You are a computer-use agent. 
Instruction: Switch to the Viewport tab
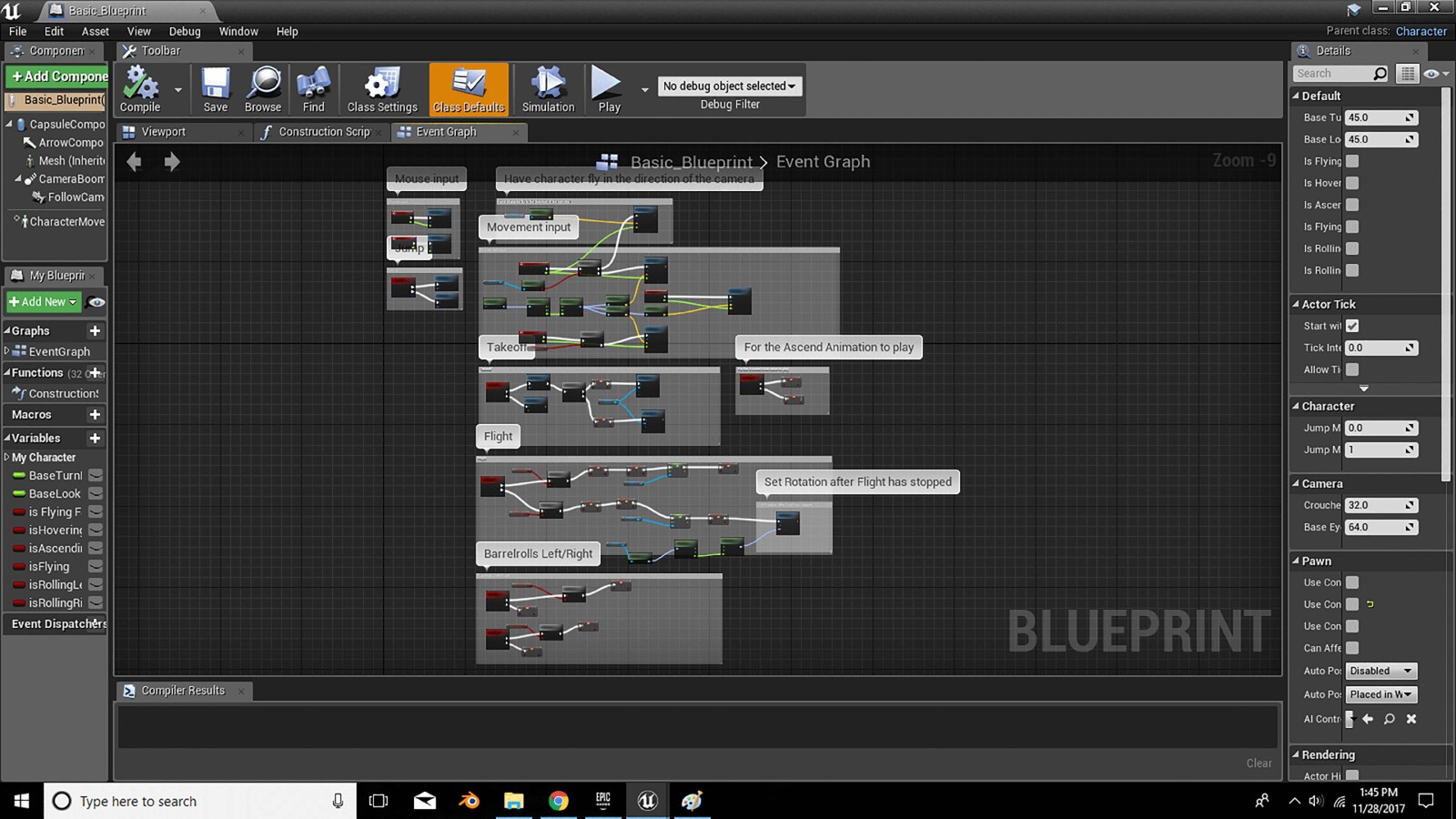click(164, 132)
